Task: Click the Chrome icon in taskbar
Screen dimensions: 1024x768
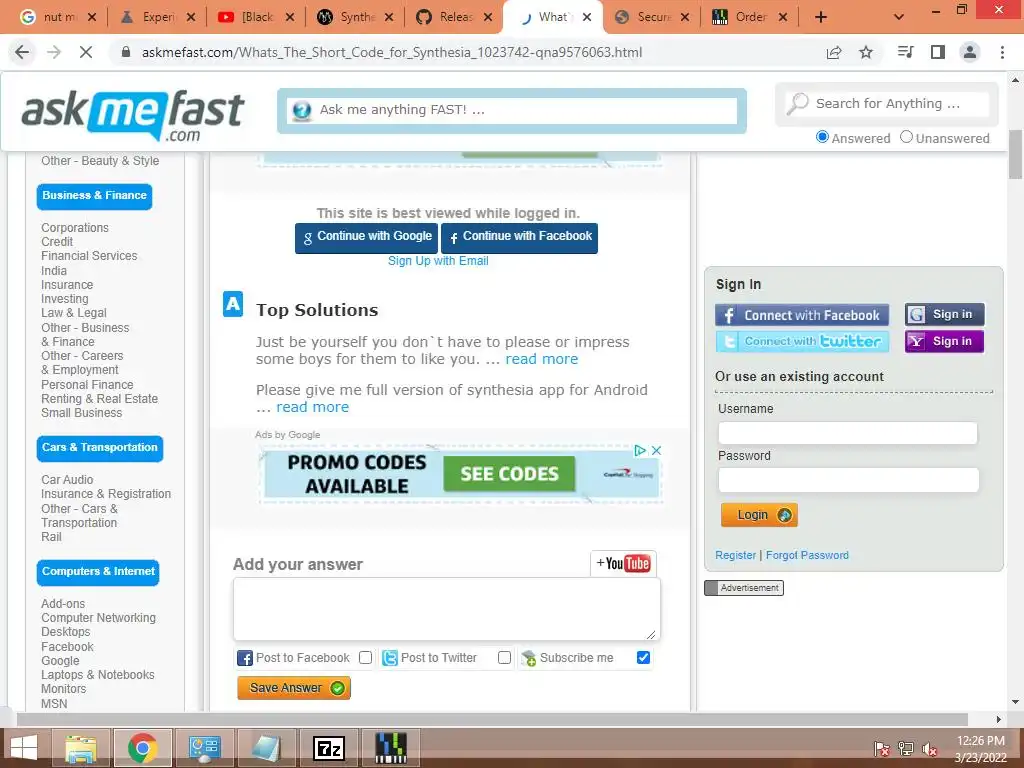Action: click(x=143, y=748)
